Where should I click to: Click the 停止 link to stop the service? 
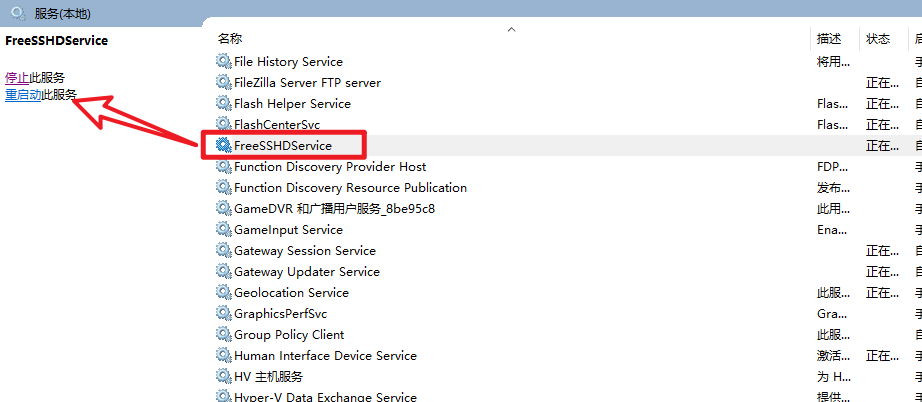click(17, 77)
